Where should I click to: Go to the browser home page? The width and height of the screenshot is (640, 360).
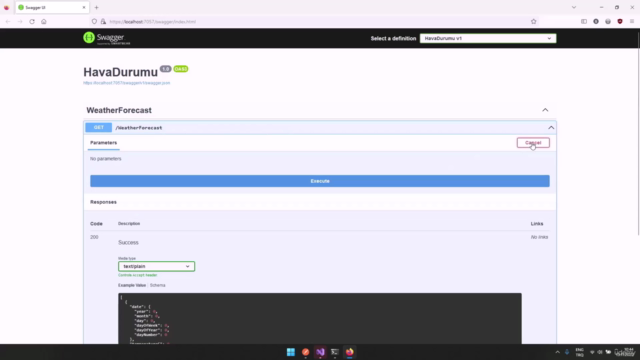click(44, 22)
